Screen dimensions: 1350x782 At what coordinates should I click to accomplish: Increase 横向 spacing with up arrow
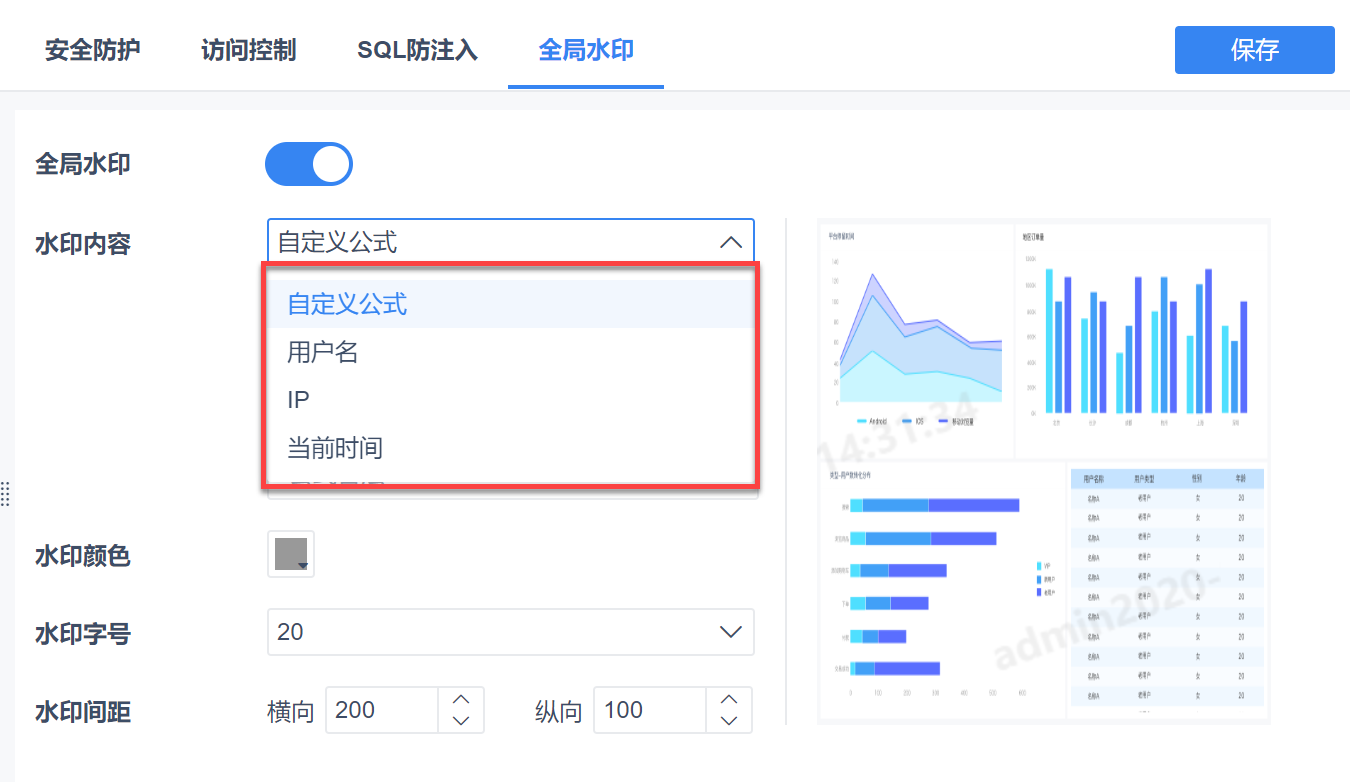[461, 699]
